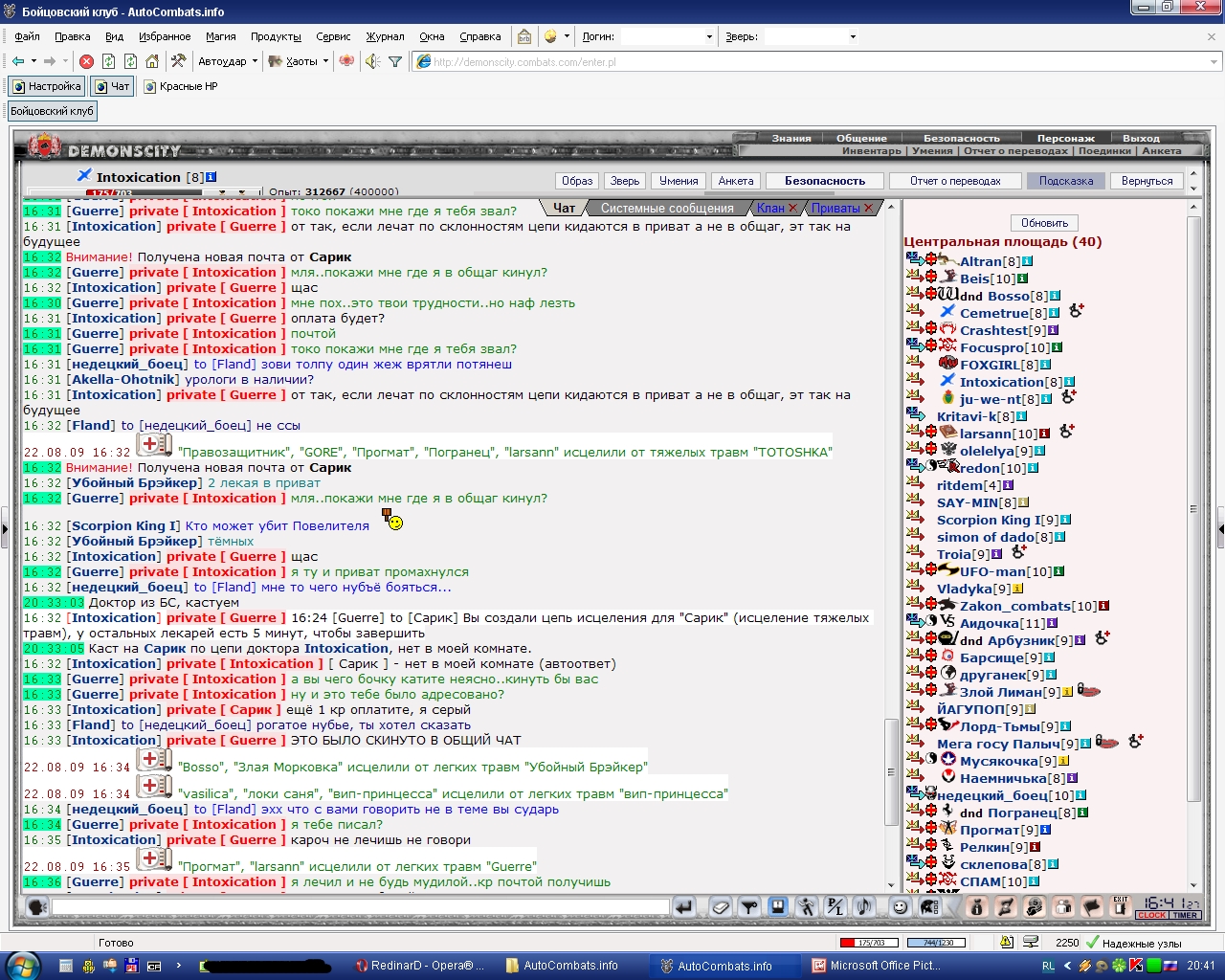Click the filter funnel icon in toolbar
Image resolution: width=1225 pixels, height=980 pixels.
tap(394, 61)
